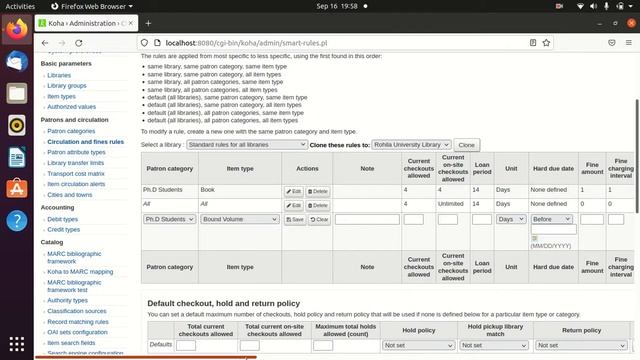This screenshot has width=640, height=360.
Task: Toggle reader view icon in address bar
Action: (533, 43)
